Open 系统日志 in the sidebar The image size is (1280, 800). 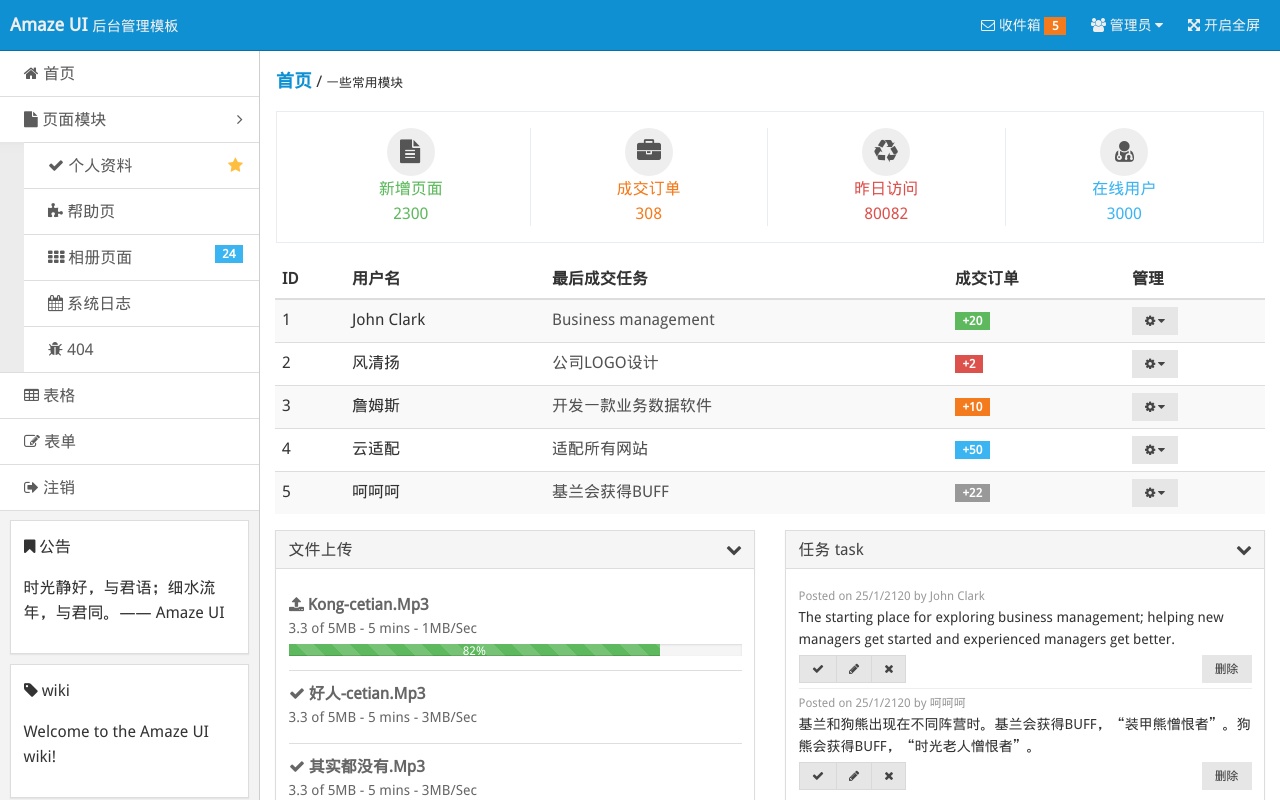coord(141,303)
